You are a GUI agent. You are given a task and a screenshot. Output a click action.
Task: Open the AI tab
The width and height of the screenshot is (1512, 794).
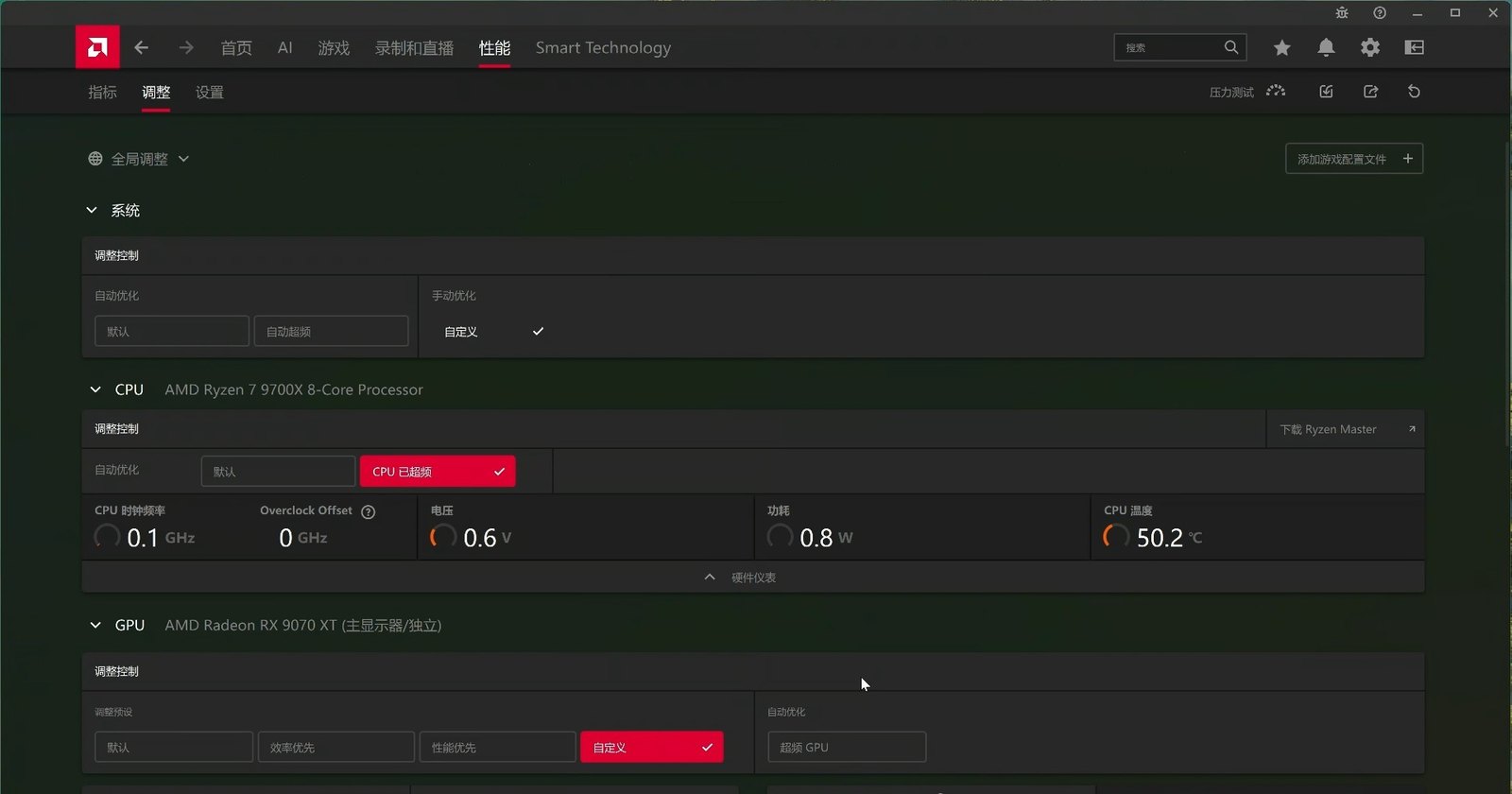[x=284, y=47]
